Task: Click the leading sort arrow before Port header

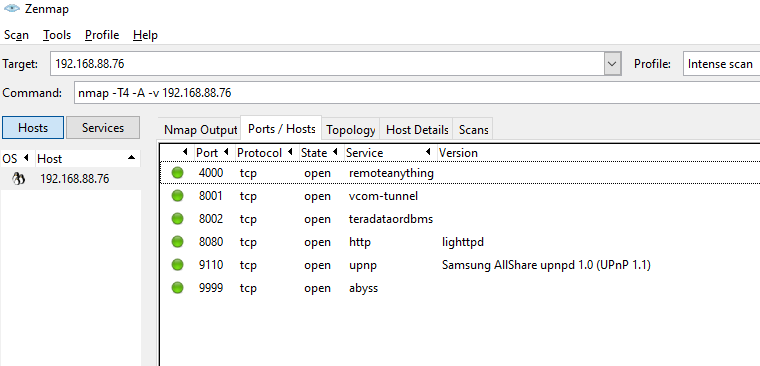Action: [185, 152]
